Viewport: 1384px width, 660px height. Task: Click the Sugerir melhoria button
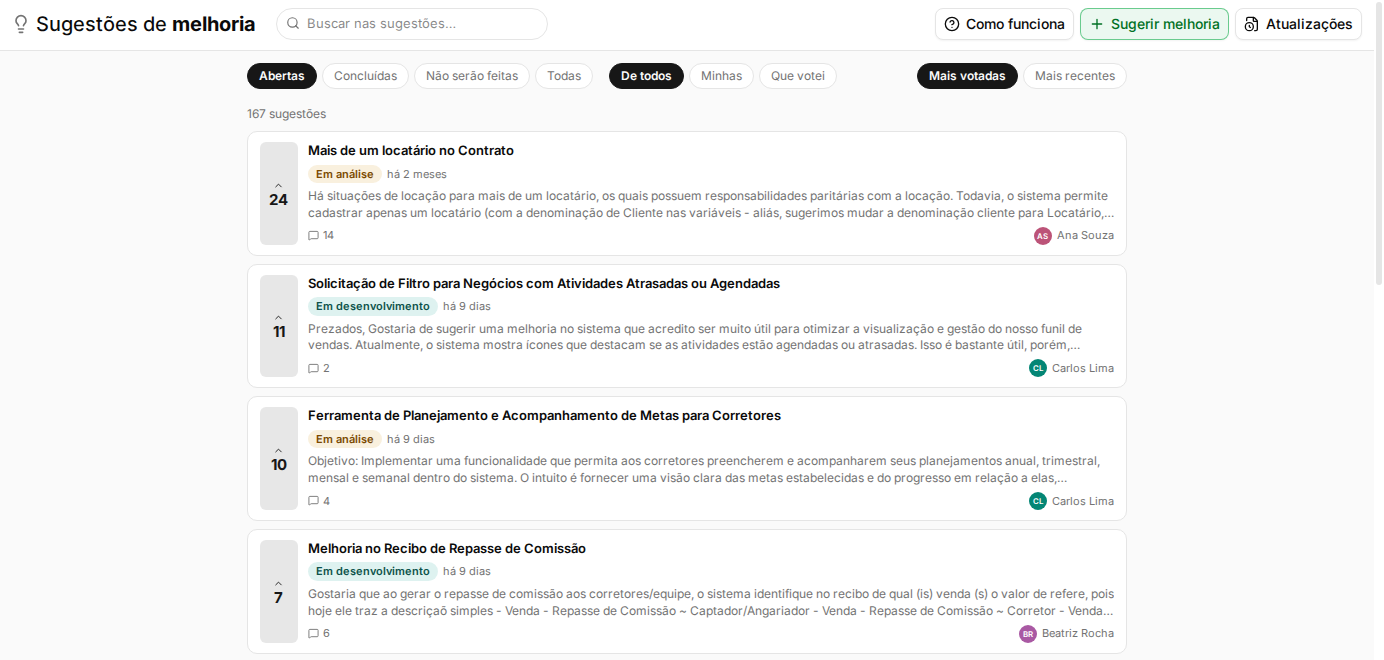pos(1154,24)
